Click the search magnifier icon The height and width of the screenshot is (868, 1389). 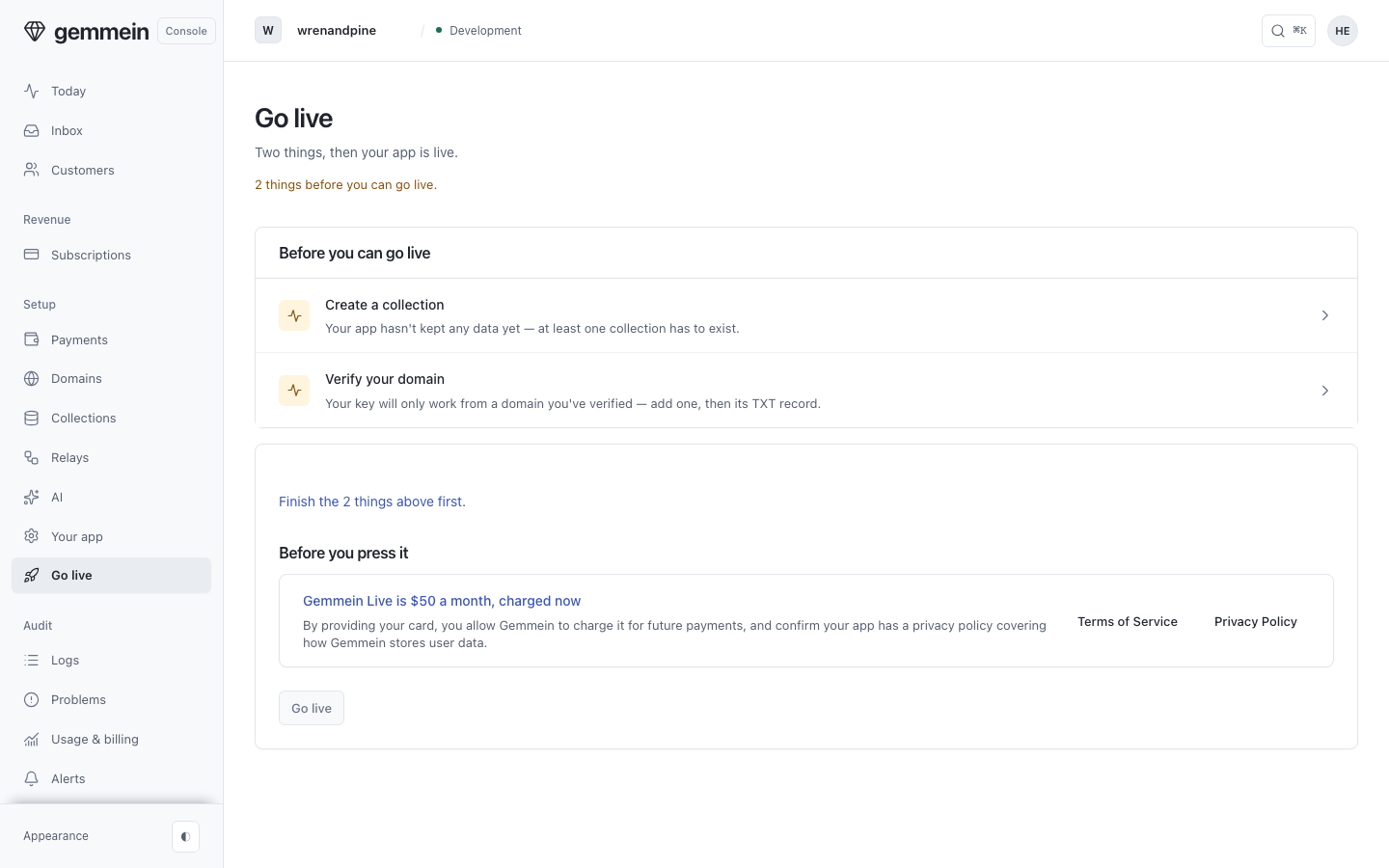1278,31
